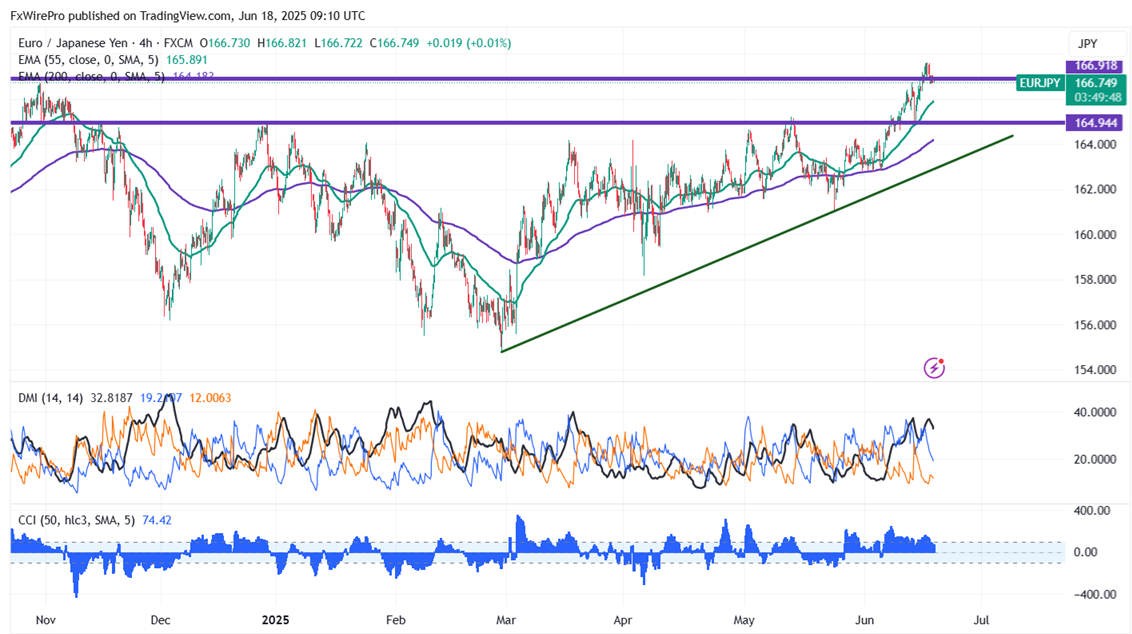The width and height of the screenshot is (1132, 634).
Task: Click the FxWirePro published on TradingView header
Action: click(x=188, y=15)
